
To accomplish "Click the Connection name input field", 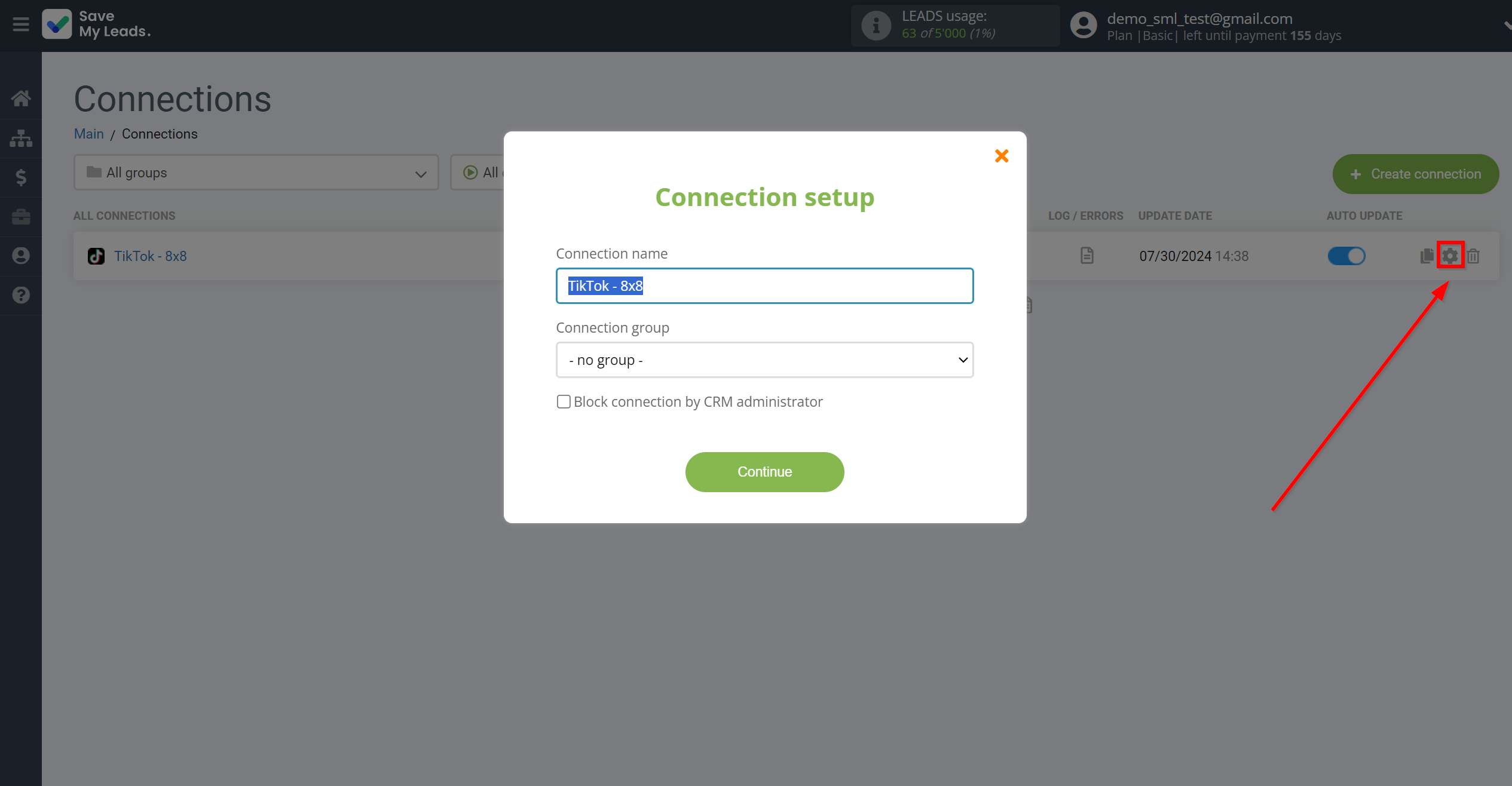I will pos(764,286).
